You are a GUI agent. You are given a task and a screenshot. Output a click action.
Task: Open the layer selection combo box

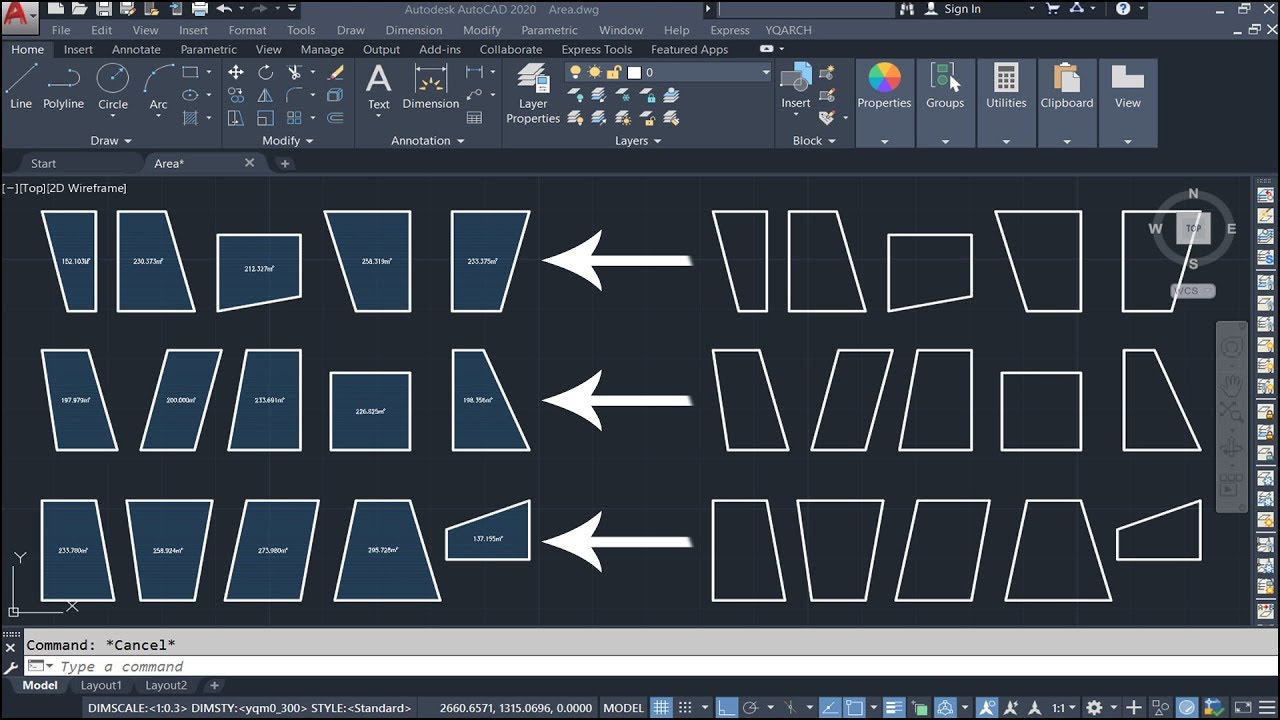[x=668, y=72]
